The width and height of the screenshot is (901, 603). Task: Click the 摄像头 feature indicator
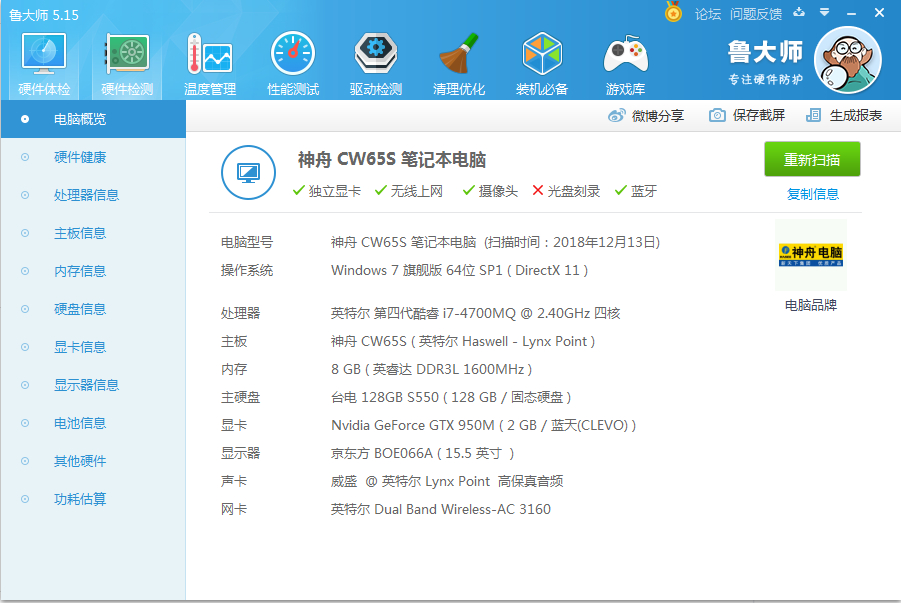[490, 191]
